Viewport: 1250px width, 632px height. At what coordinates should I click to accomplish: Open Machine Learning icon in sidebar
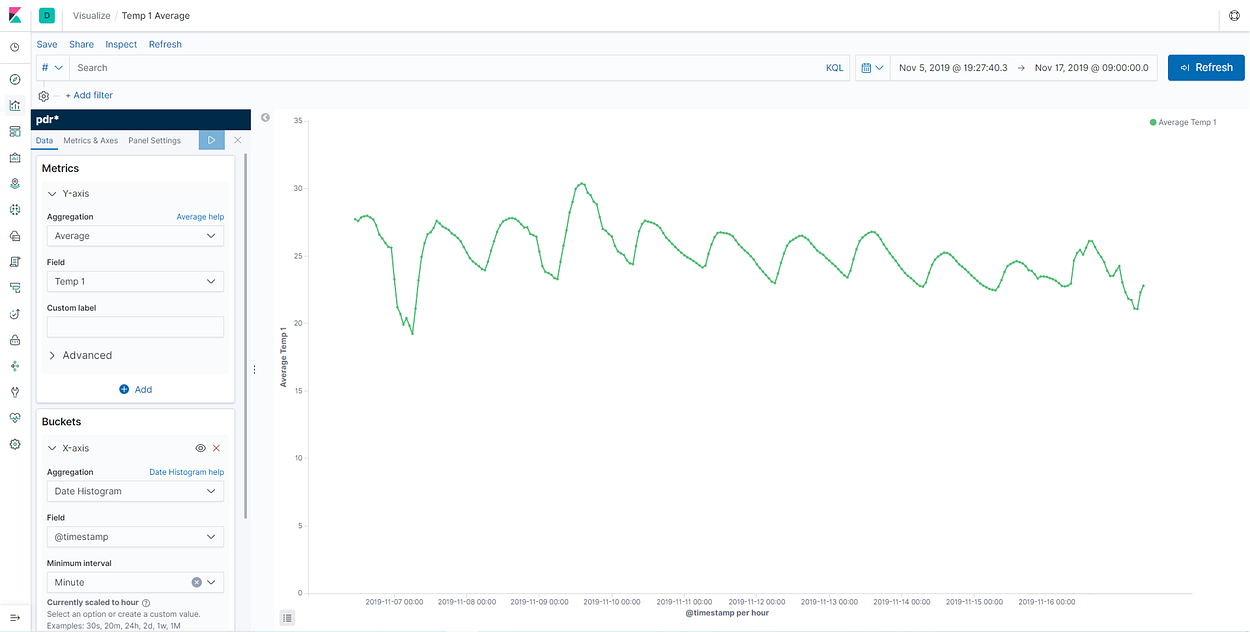pos(15,210)
